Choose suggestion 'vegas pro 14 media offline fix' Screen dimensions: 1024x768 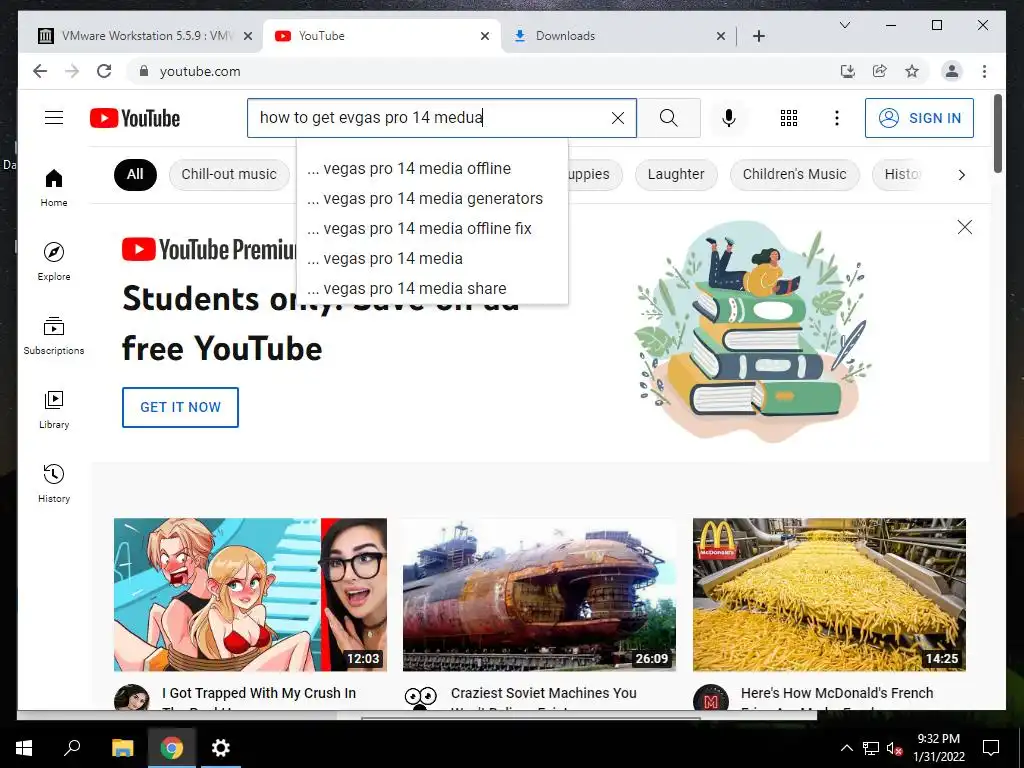(x=432, y=229)
